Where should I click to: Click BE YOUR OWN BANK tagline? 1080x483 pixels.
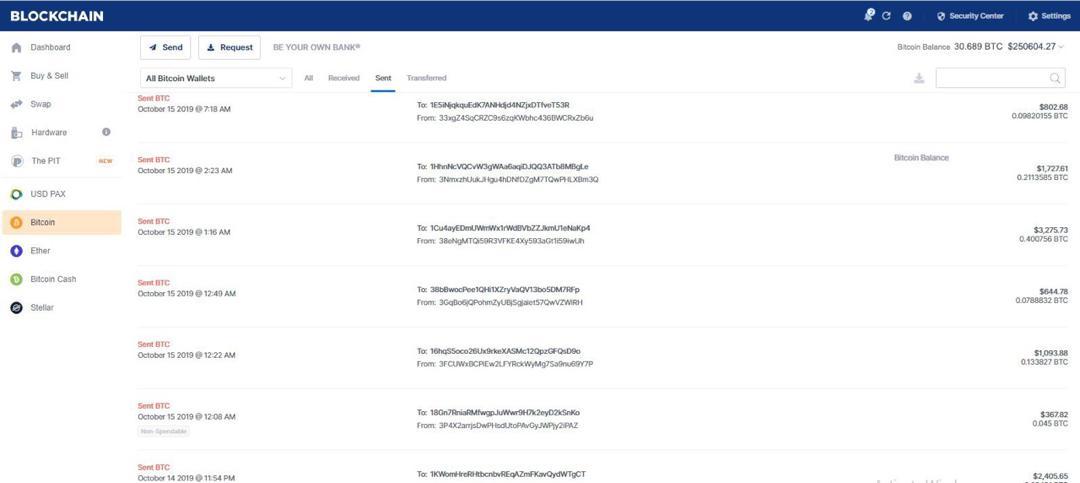(x=316, y=48)
